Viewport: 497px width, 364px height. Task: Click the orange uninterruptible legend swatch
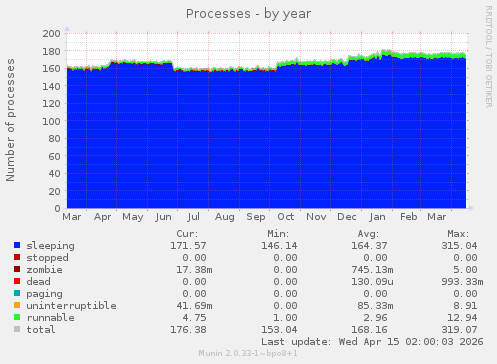17,305
